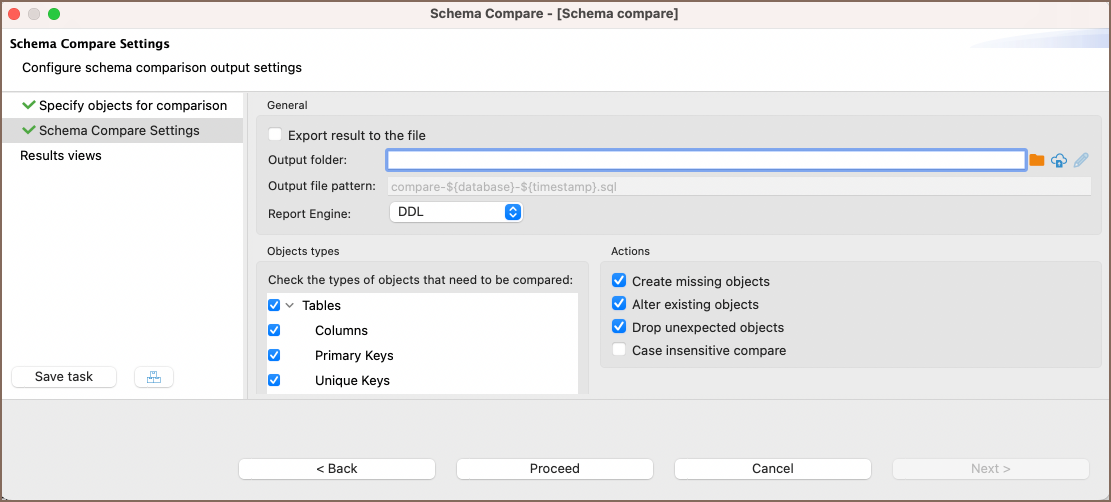Click green checkmark beside Schema Compare Settings
1111x502 pixels.
[x=28, y=130]
